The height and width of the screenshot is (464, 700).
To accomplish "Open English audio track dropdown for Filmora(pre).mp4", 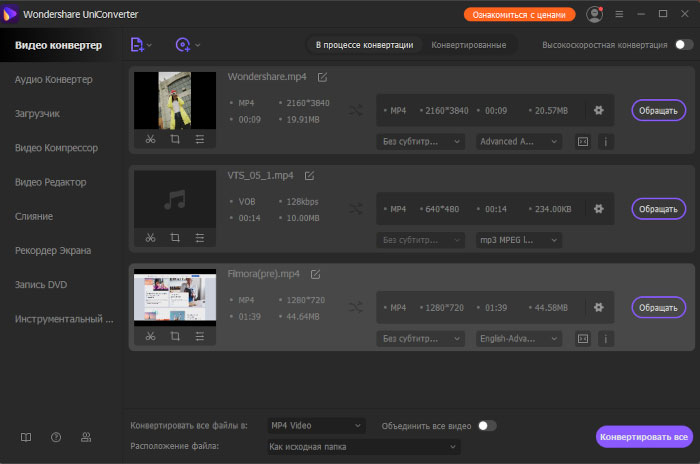I will [518, 339].
